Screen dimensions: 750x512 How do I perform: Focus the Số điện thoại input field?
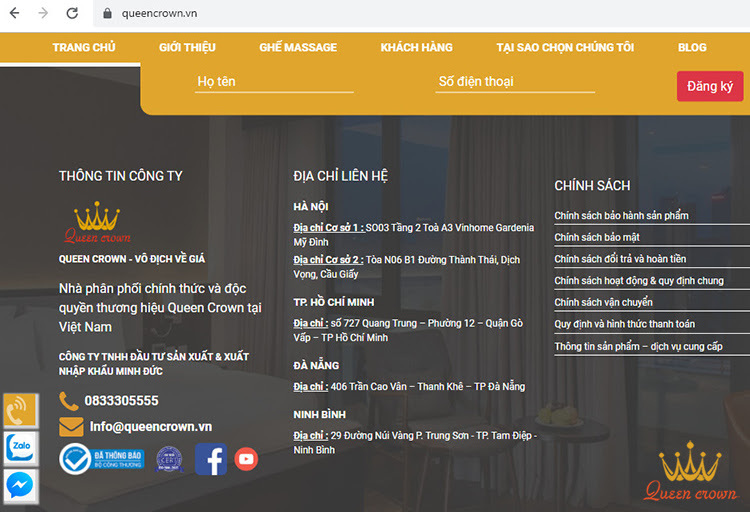coord(515,82)
